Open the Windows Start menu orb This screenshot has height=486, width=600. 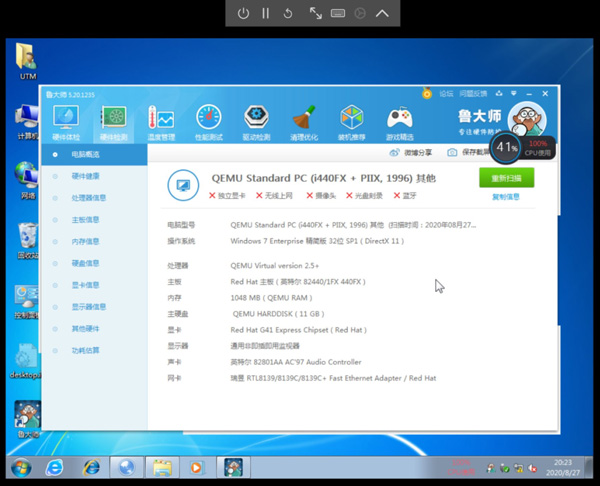coord(21,468)
